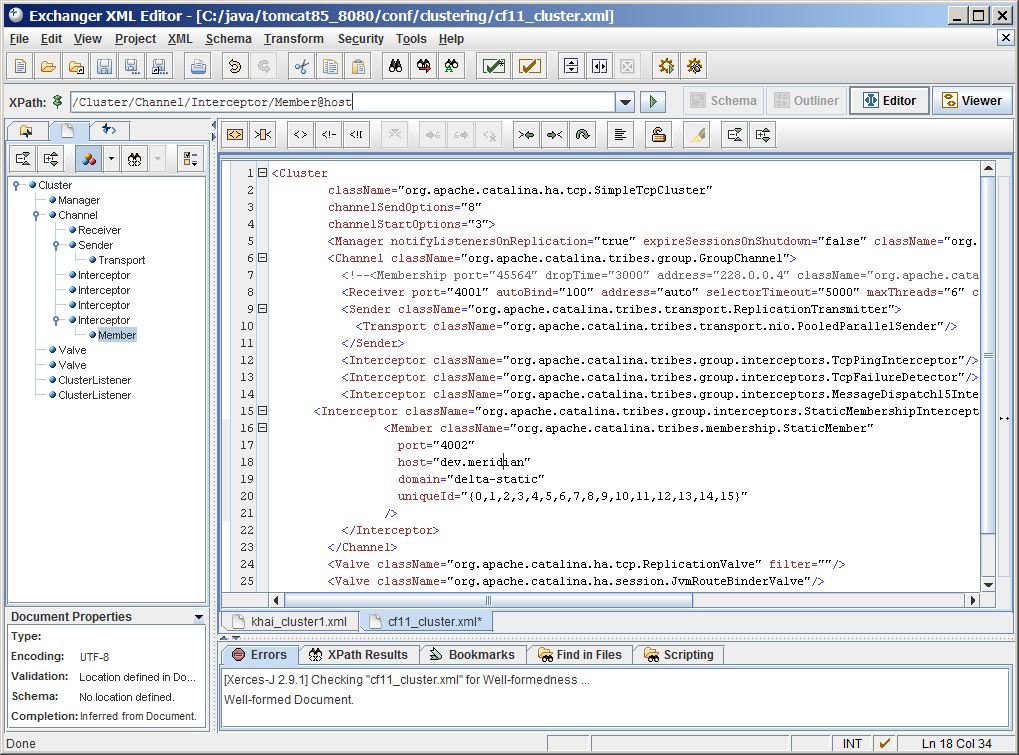Execute the XPath with the green run arrow
Viewport: 1019px width, 755px height.
[651, 100]
